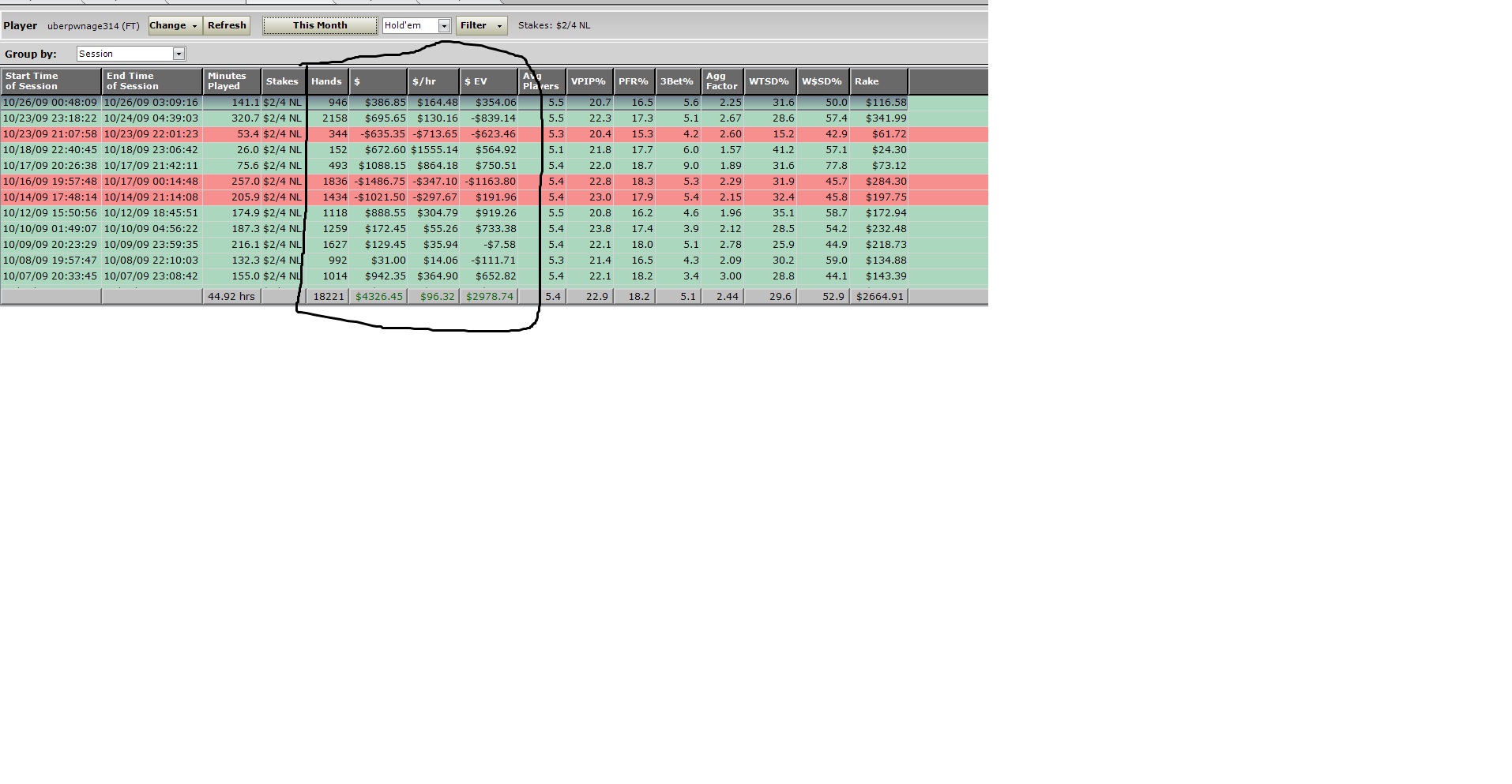The height and width of the screenshot is (784, 1512).
Task: Click the $386.85 winnings cell
Action: click(378, 103)
